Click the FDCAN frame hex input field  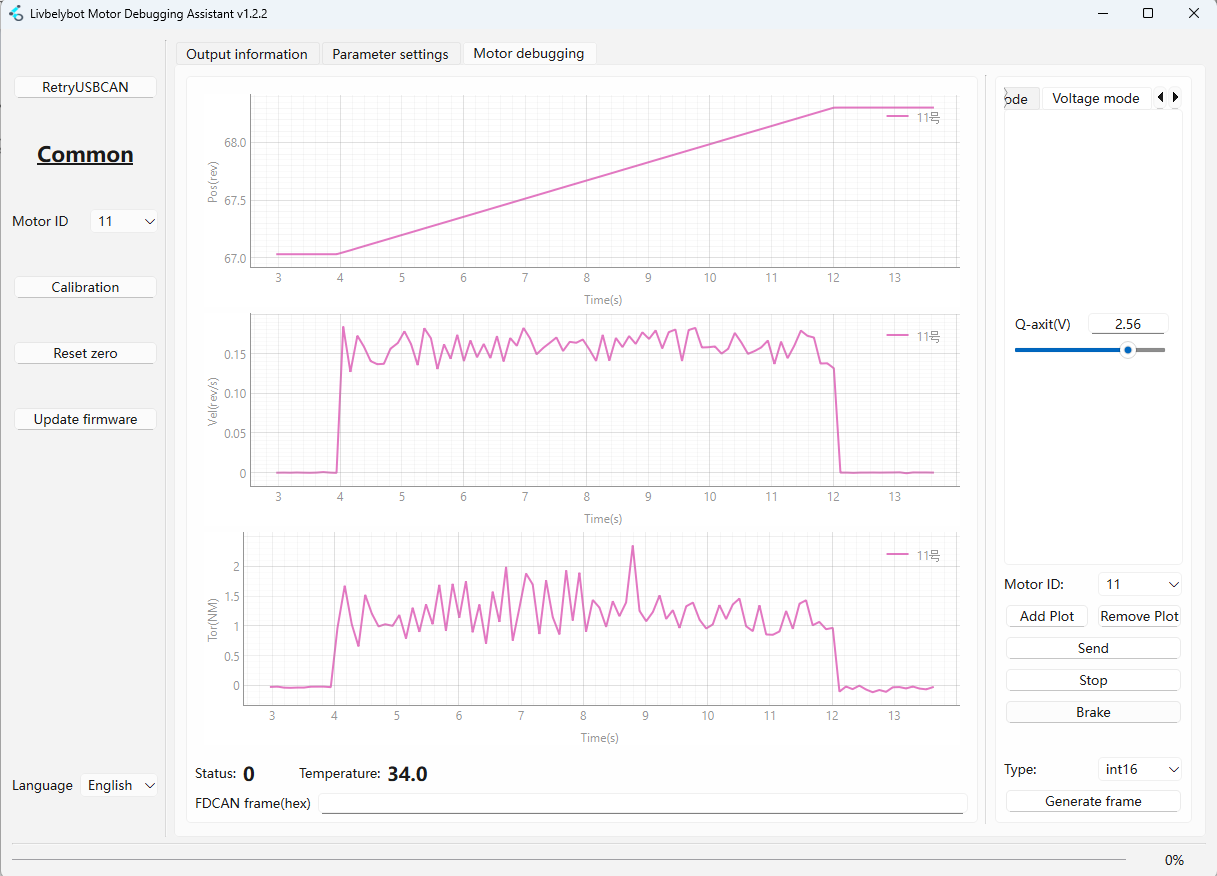[x=642, y=804]
